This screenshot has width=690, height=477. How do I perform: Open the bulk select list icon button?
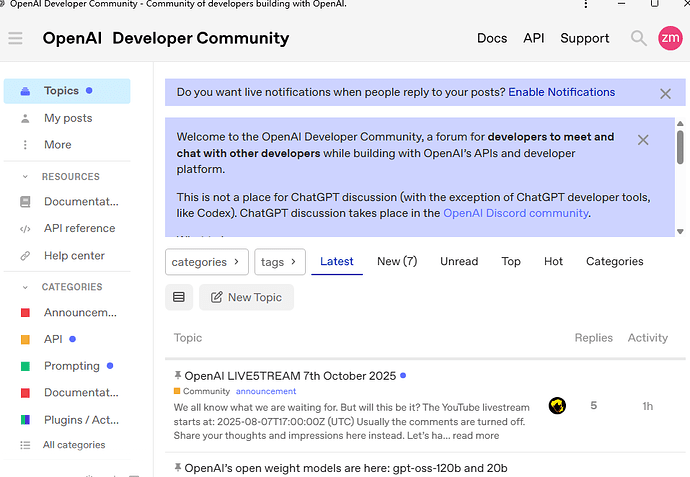click(x=179, y=297)
